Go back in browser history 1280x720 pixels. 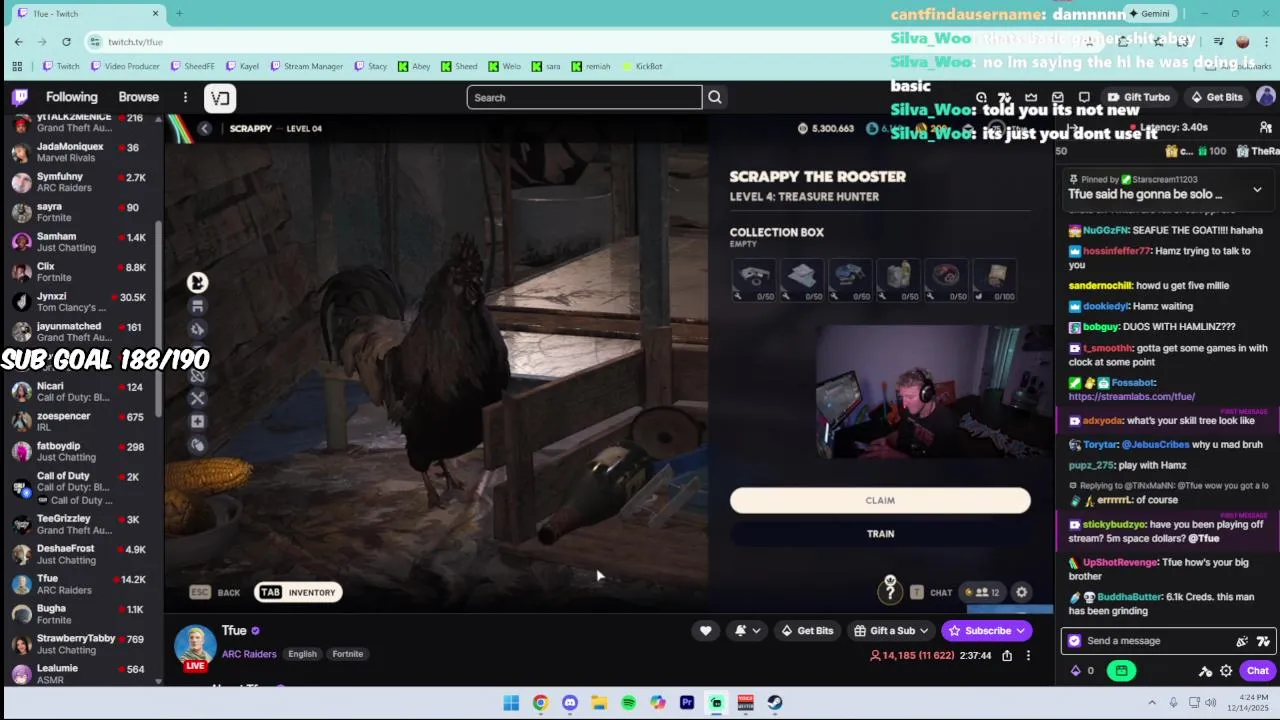pos(18,41)
